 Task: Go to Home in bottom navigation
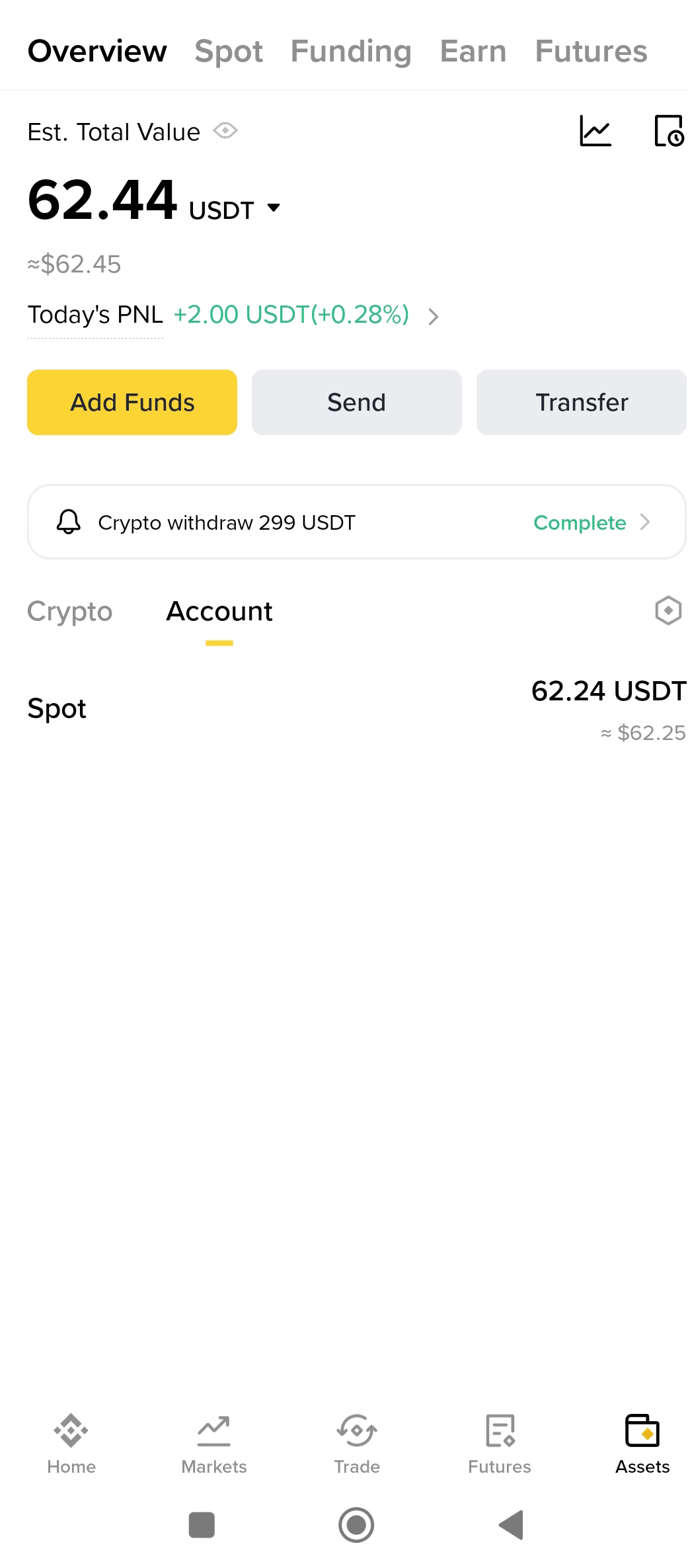point(71,1444)
